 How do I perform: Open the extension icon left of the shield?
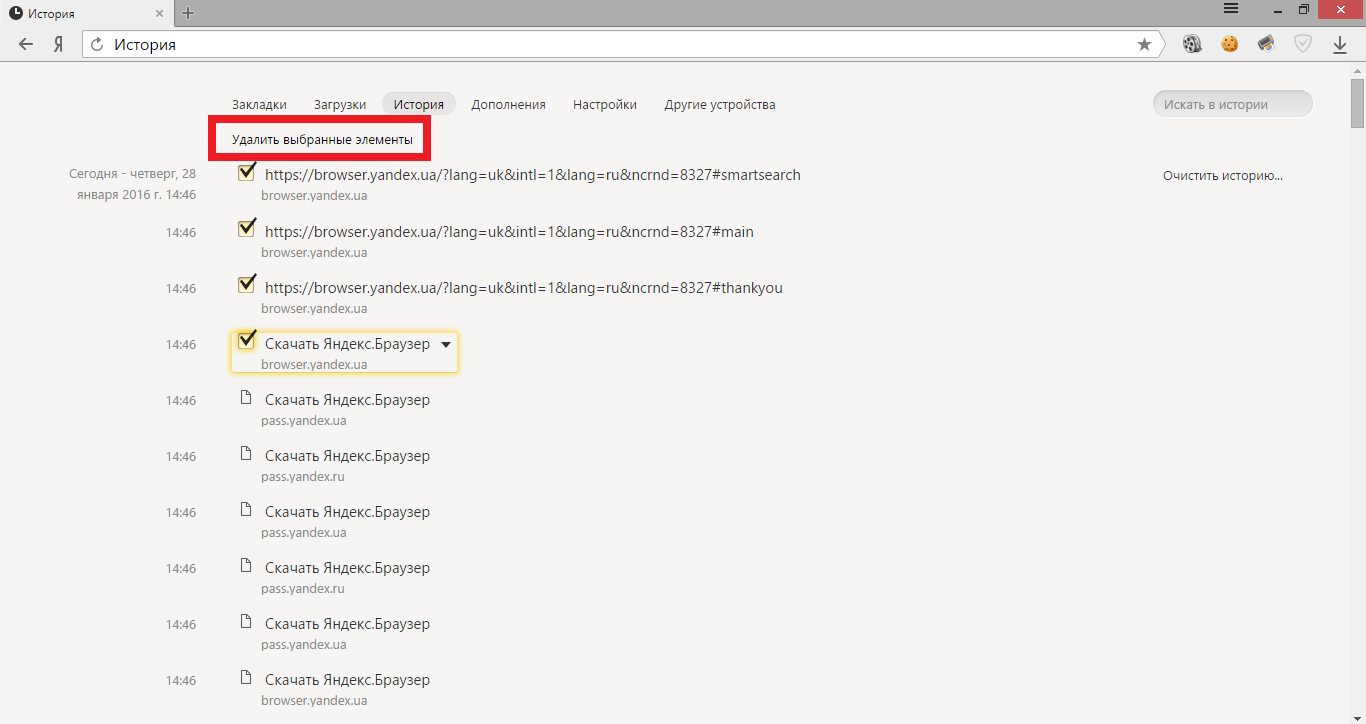pyautogui.click(x=1266, y=44)
